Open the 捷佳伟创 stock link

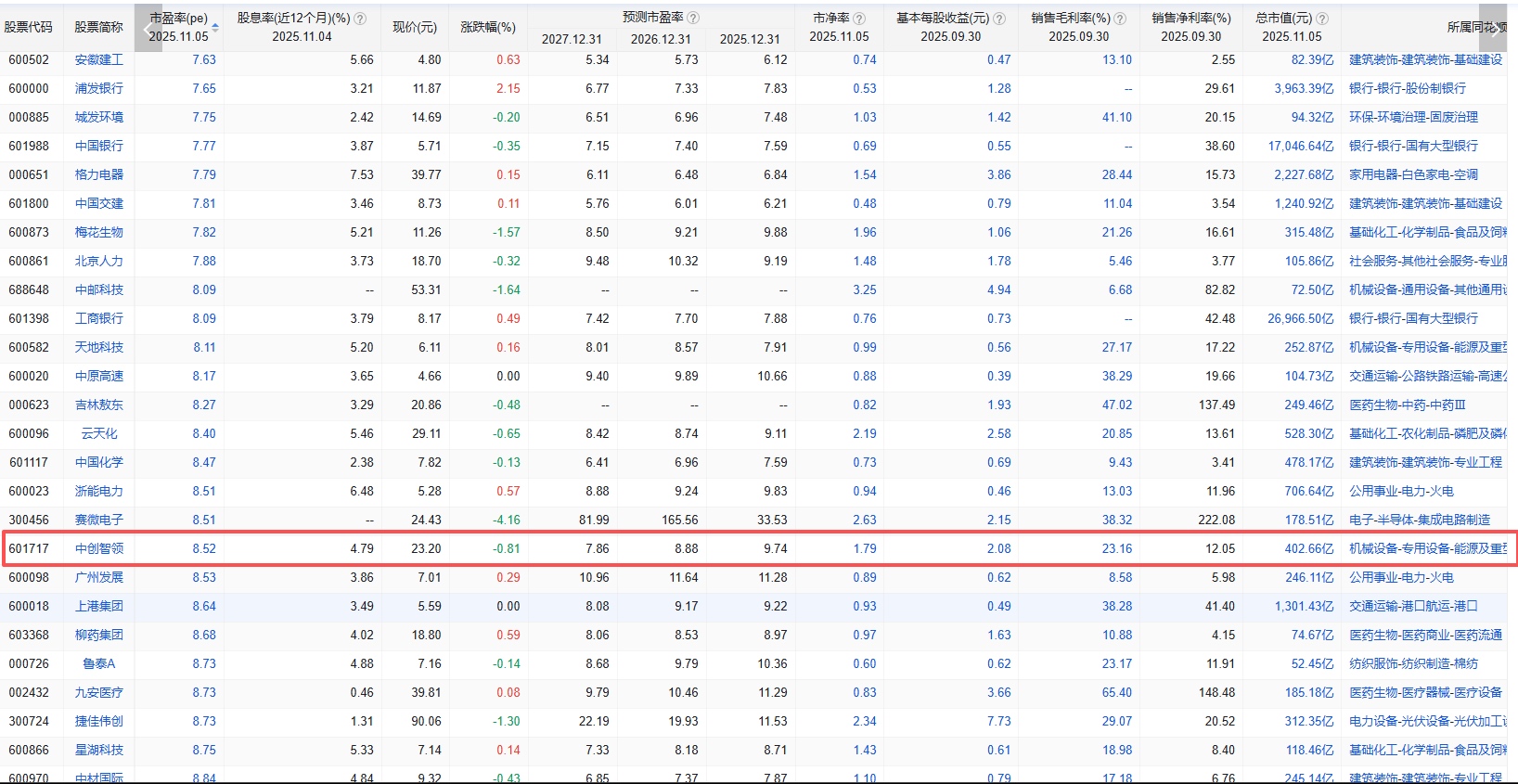point(99,721)
